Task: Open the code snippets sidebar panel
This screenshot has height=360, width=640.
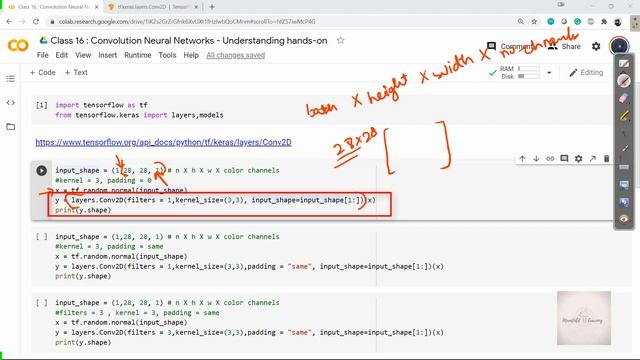Action: (x=11, y=102)
